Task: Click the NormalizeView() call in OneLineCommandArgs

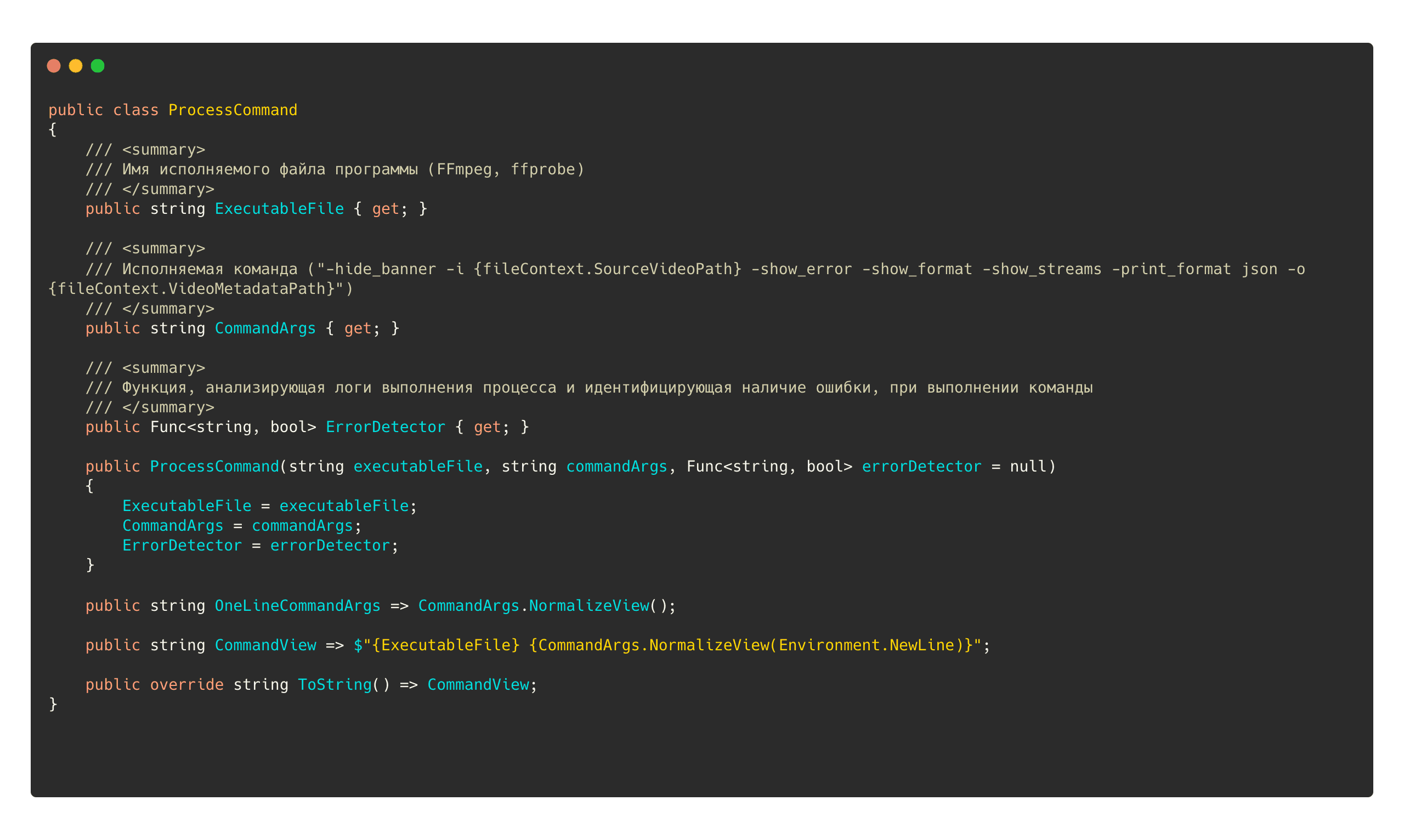Action: [x=589, y=606]
